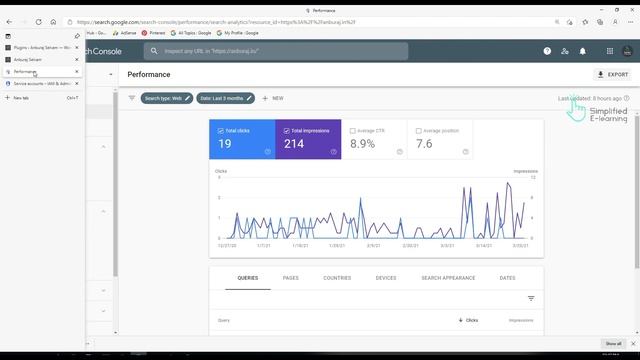Open users and permissions icon
The image size is (640, 360).
point(565,51)
